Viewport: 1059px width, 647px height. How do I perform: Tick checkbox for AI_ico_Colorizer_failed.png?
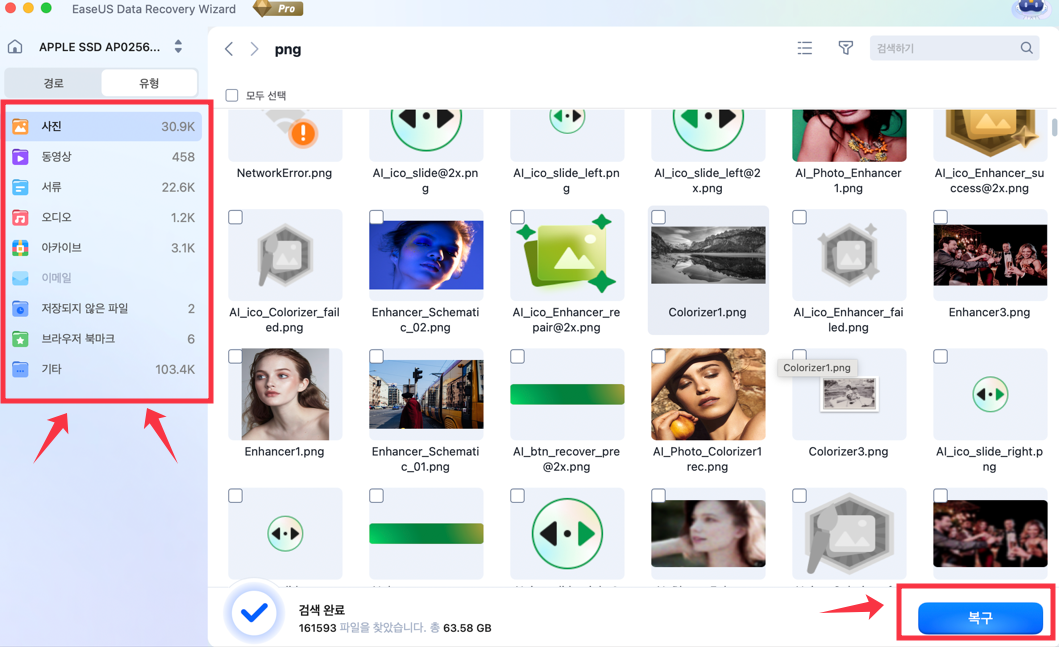tap(235, 217)
